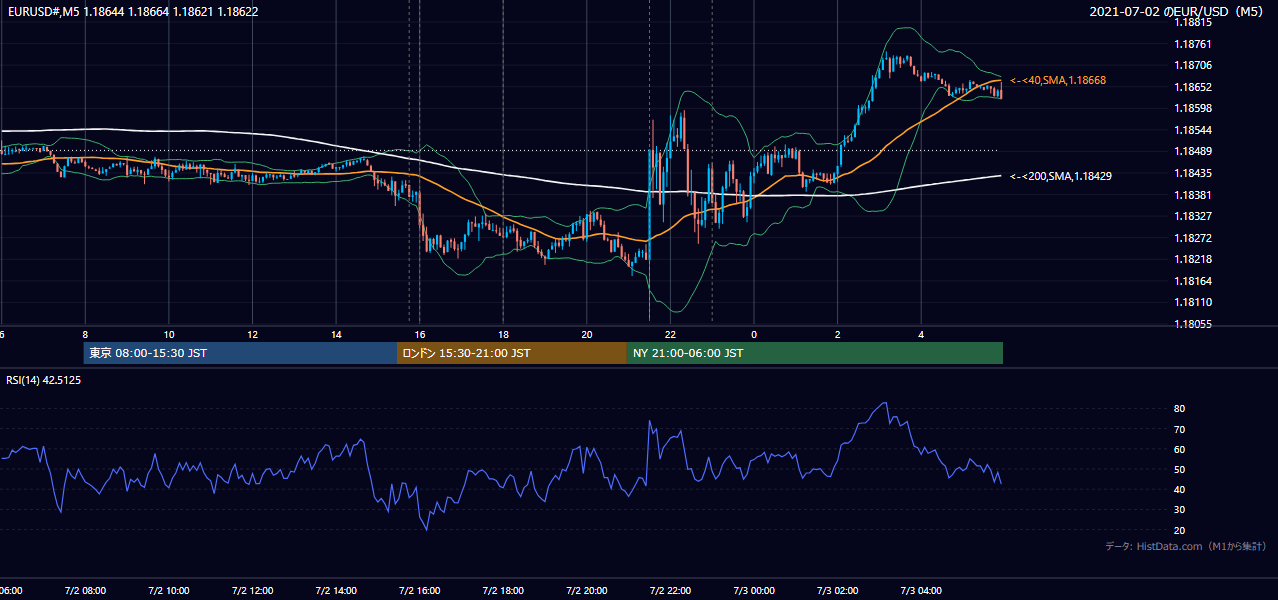This screenshot has height=600, width=1278.
Task: Click the 7/3 04:00 time label
Action: (921, 590)
